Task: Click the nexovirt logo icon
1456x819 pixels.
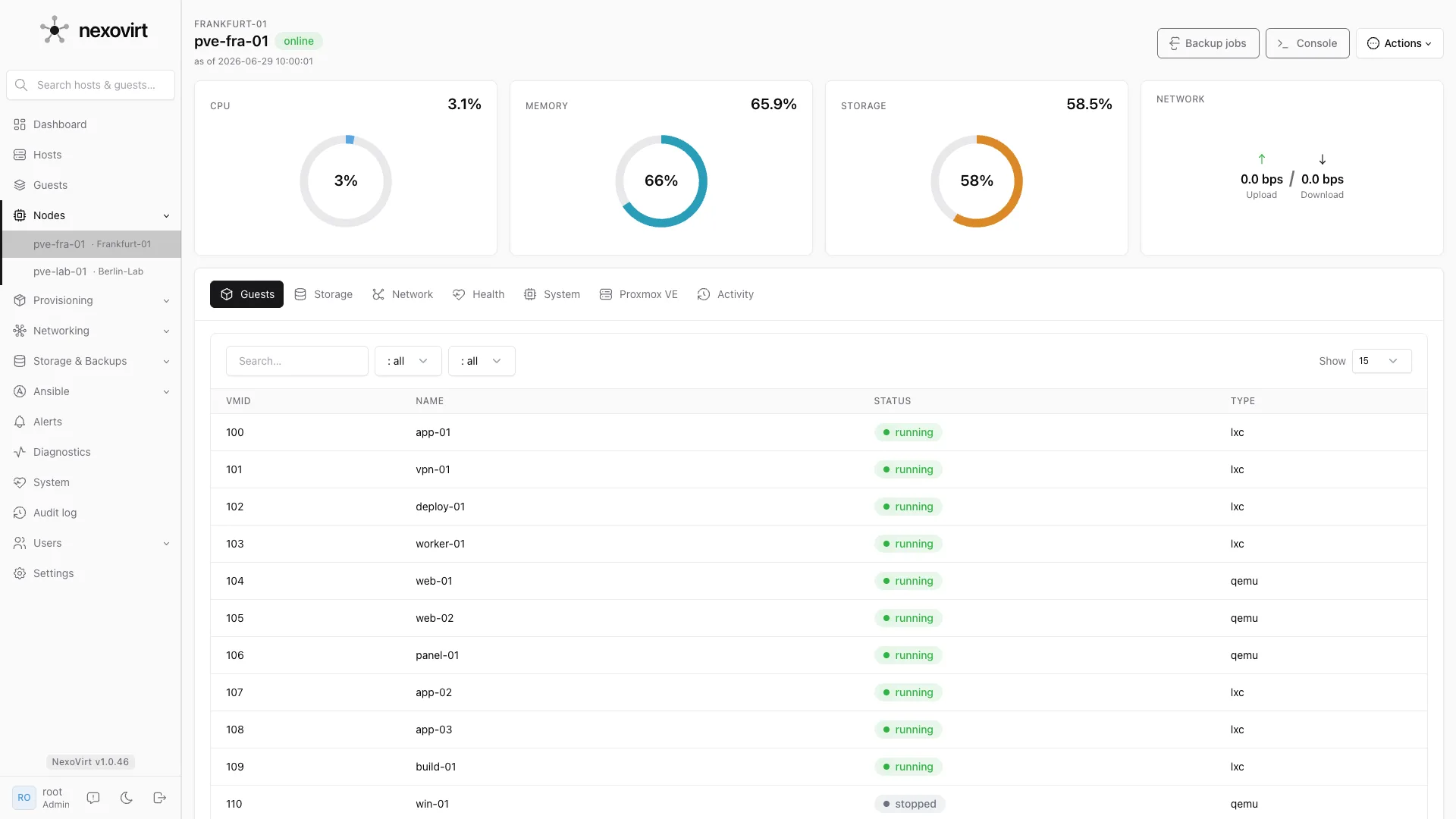Action: pos(54,30)
